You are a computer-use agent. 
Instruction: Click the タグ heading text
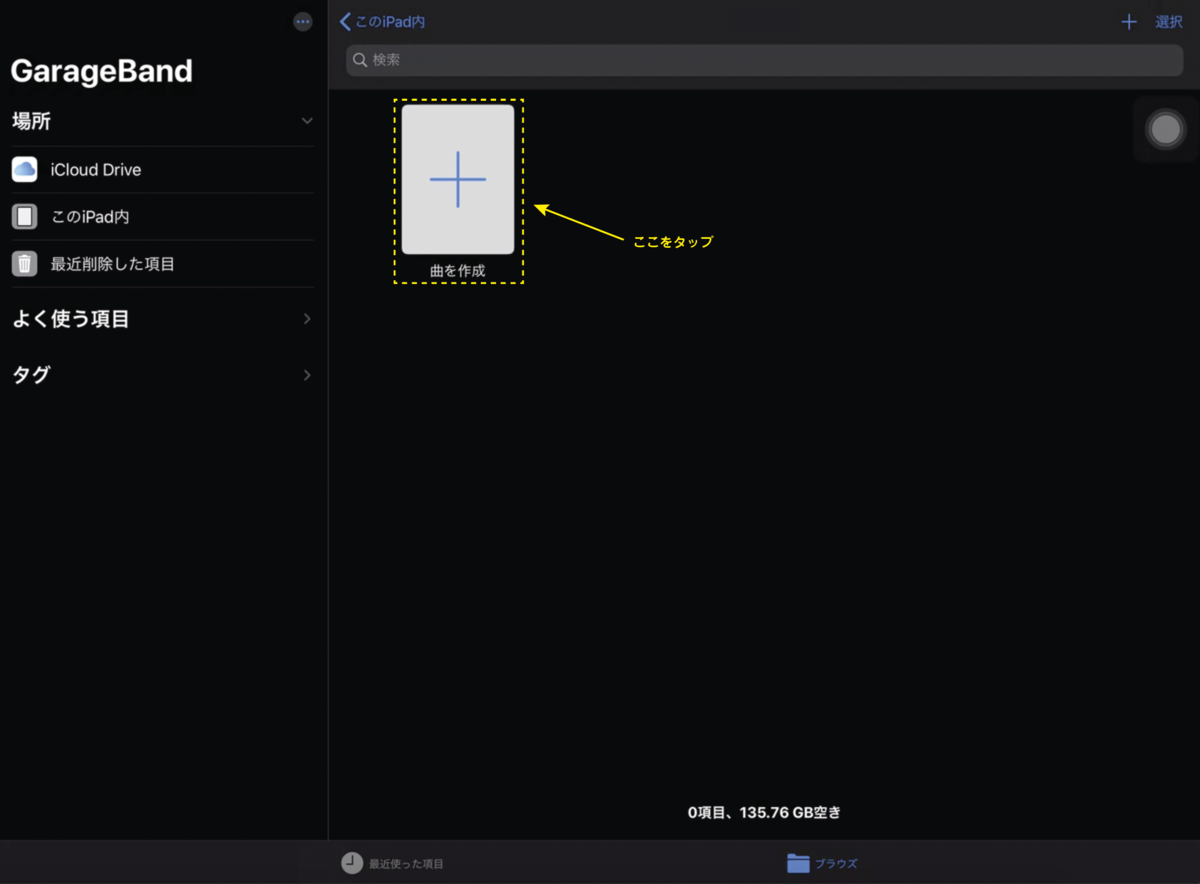(31, 375)
